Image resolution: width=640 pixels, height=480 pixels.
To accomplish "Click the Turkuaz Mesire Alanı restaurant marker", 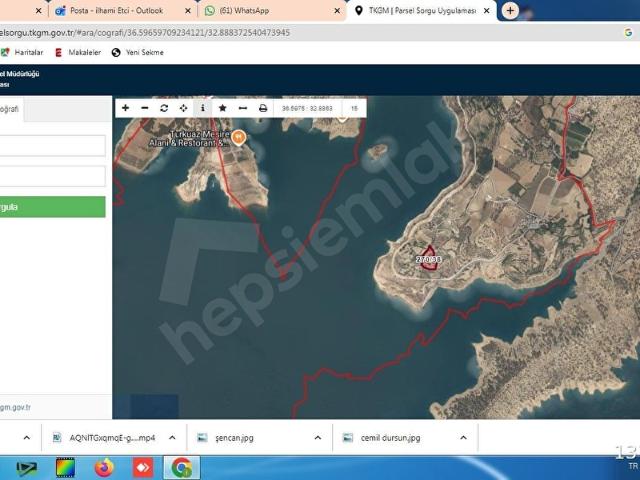I will (x=238, y=138).
